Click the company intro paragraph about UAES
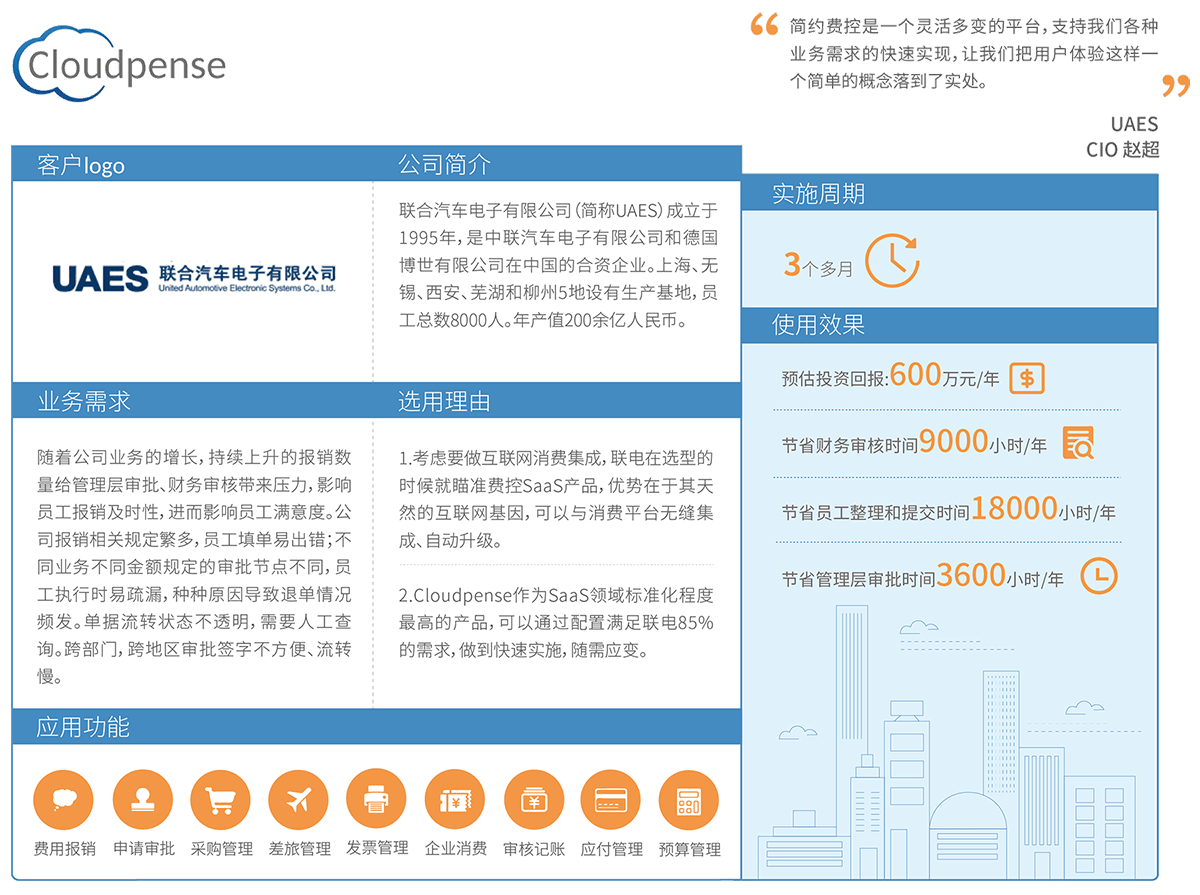 tap(558, 266)
